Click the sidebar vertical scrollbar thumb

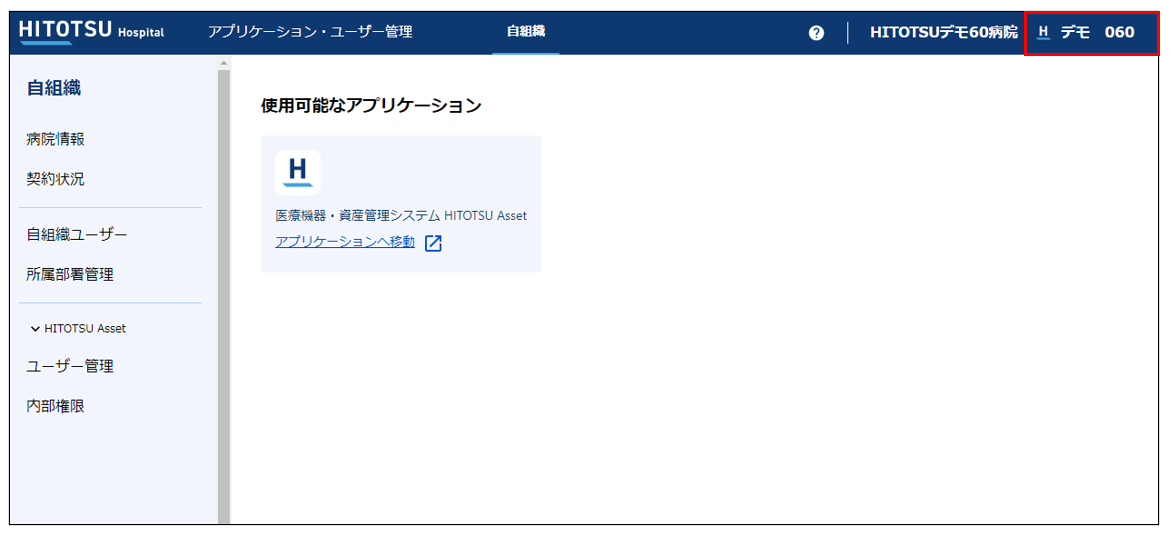[224, 297]
